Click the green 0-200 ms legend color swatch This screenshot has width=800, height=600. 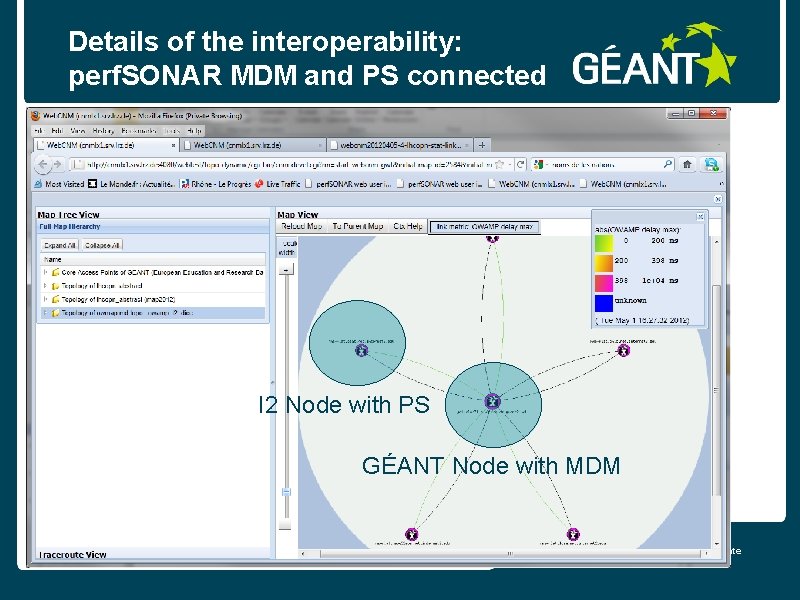pos(602,243)
